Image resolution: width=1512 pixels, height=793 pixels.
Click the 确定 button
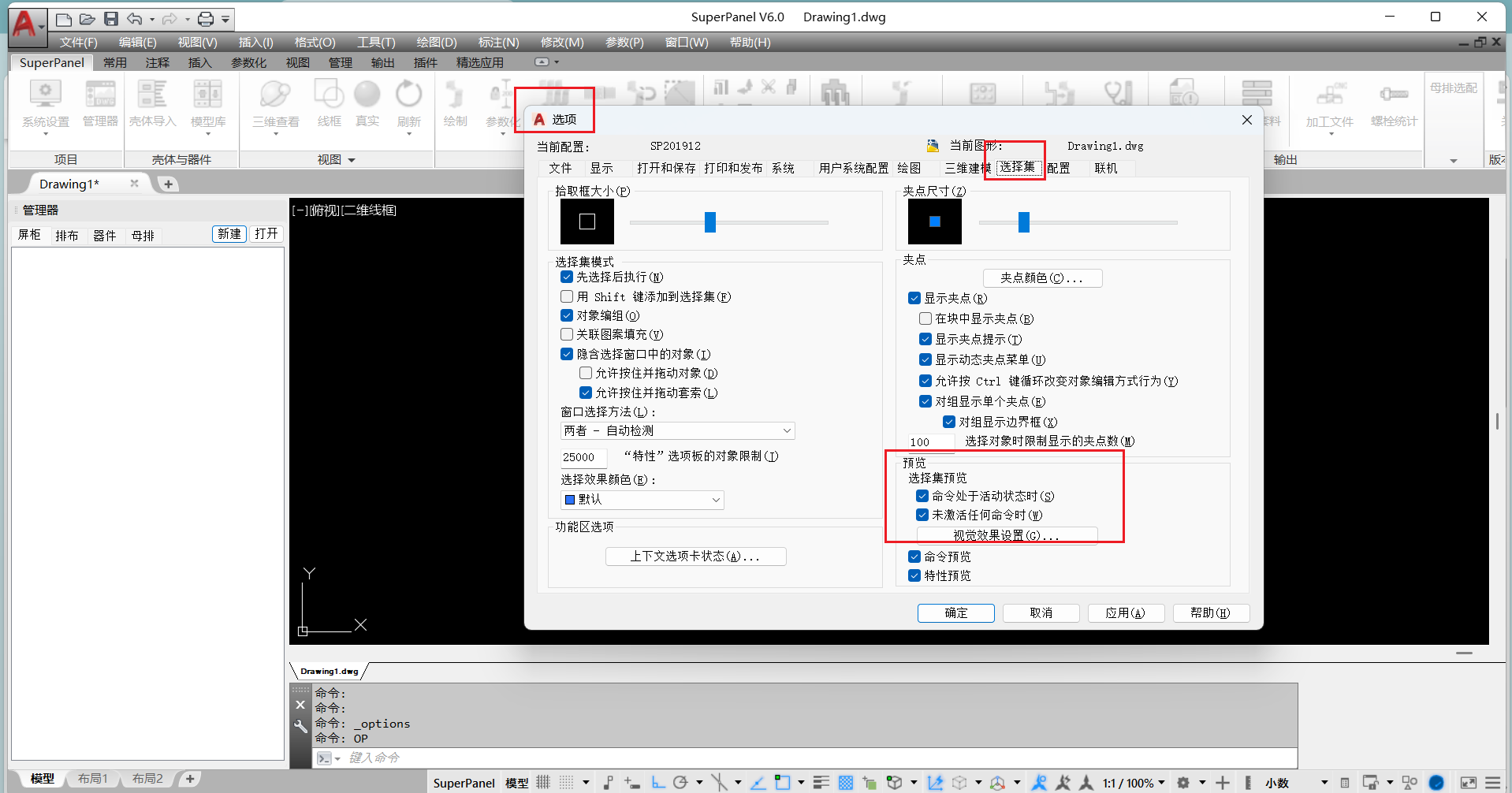955,612
